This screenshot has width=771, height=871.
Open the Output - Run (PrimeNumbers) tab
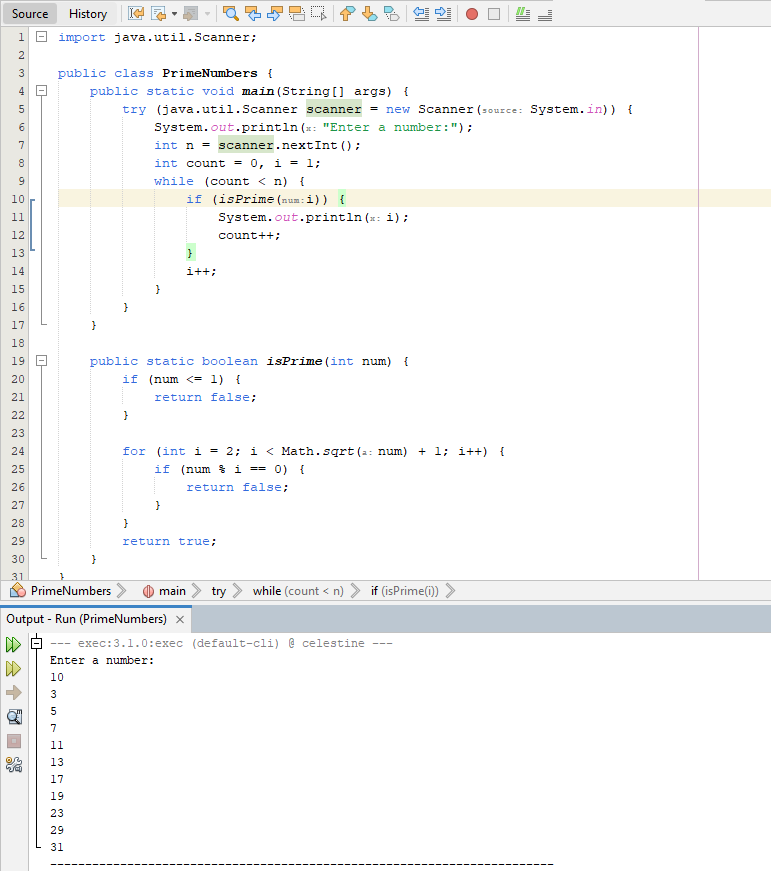pos(86,619)
